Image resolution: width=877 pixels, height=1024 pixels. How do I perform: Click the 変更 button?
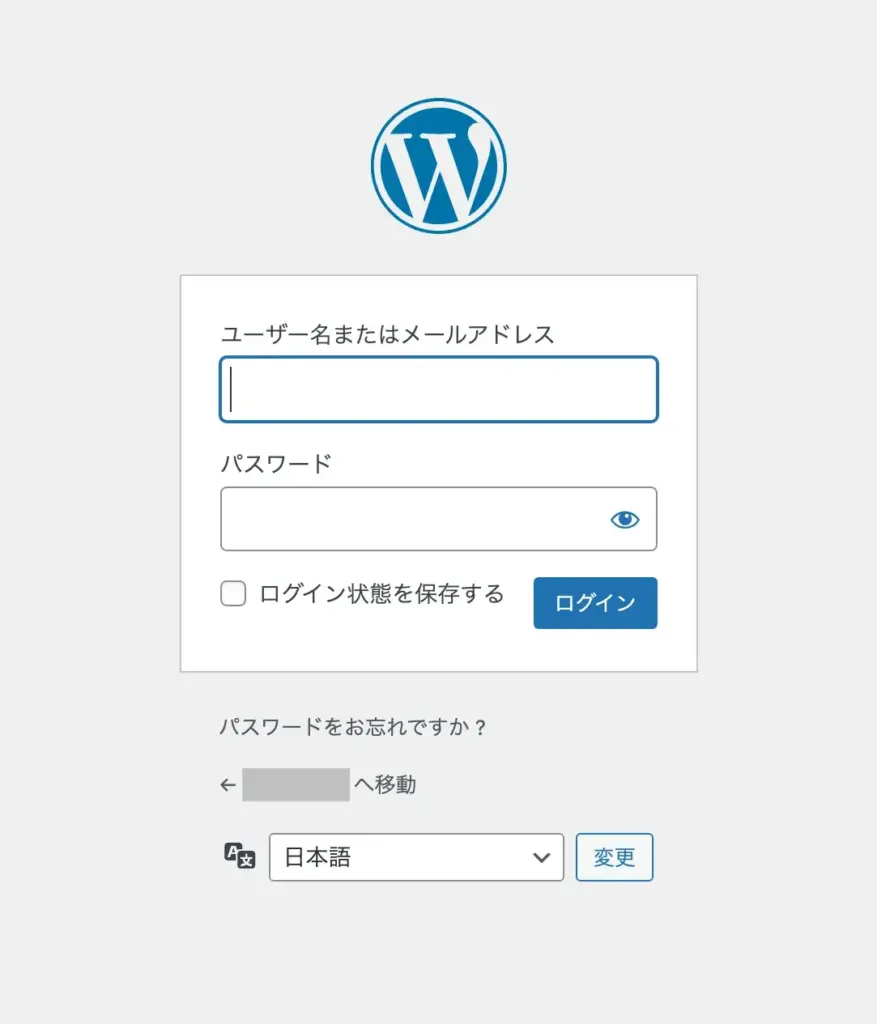coord(614,857)
